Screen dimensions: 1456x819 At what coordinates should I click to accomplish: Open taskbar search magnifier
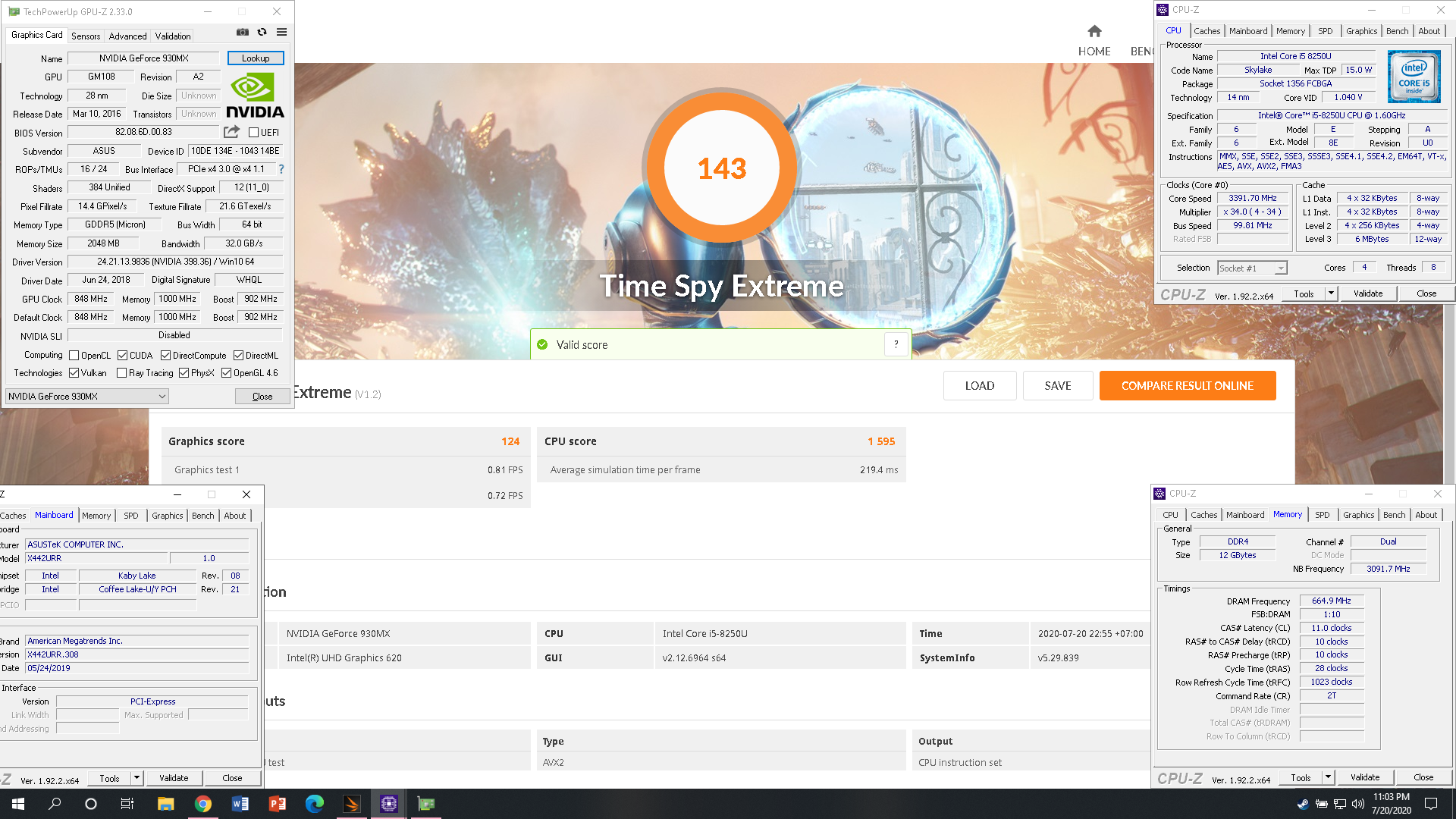point(55,804)
